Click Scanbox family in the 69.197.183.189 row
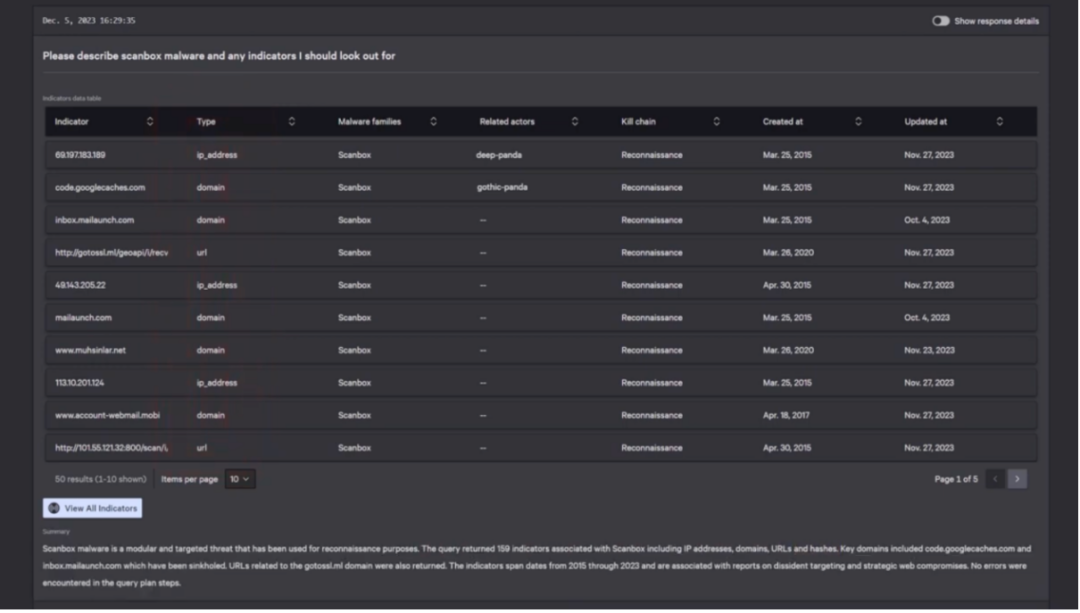1080x613 pixels. pos(354,155)
